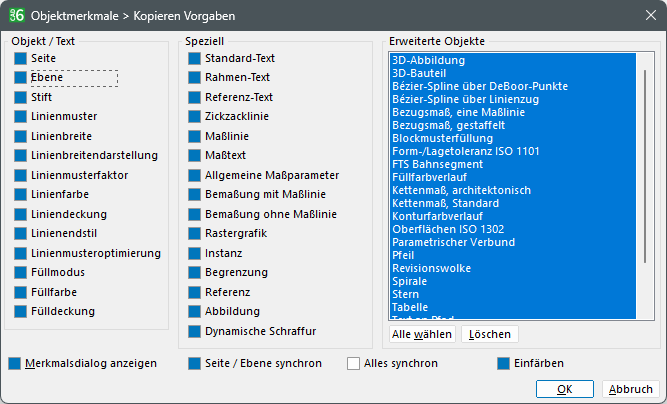The height and width of the screenshot is (404, 667).
Task: Uncheck the Seite checkbox
Action: (x=20, y=58)
